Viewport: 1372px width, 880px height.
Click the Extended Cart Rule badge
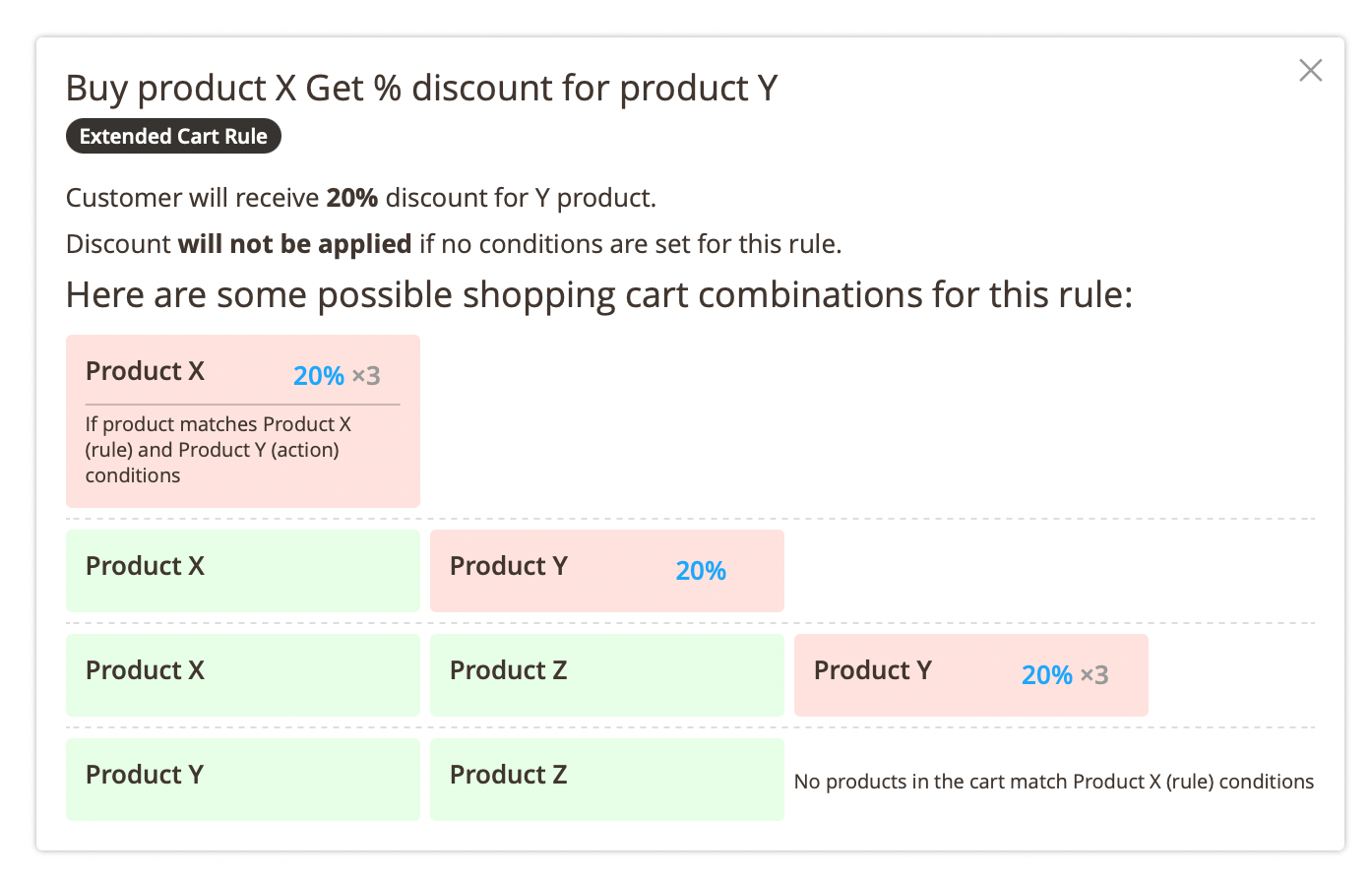coord(173,136)
